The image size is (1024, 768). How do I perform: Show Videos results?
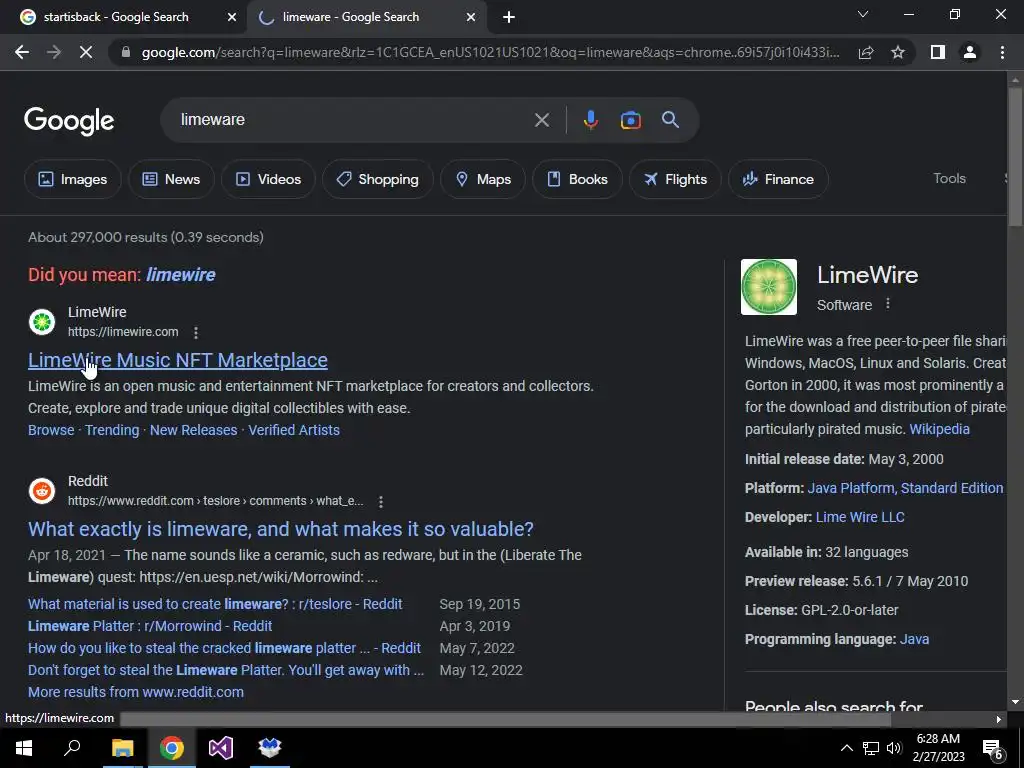pos(268,179)
